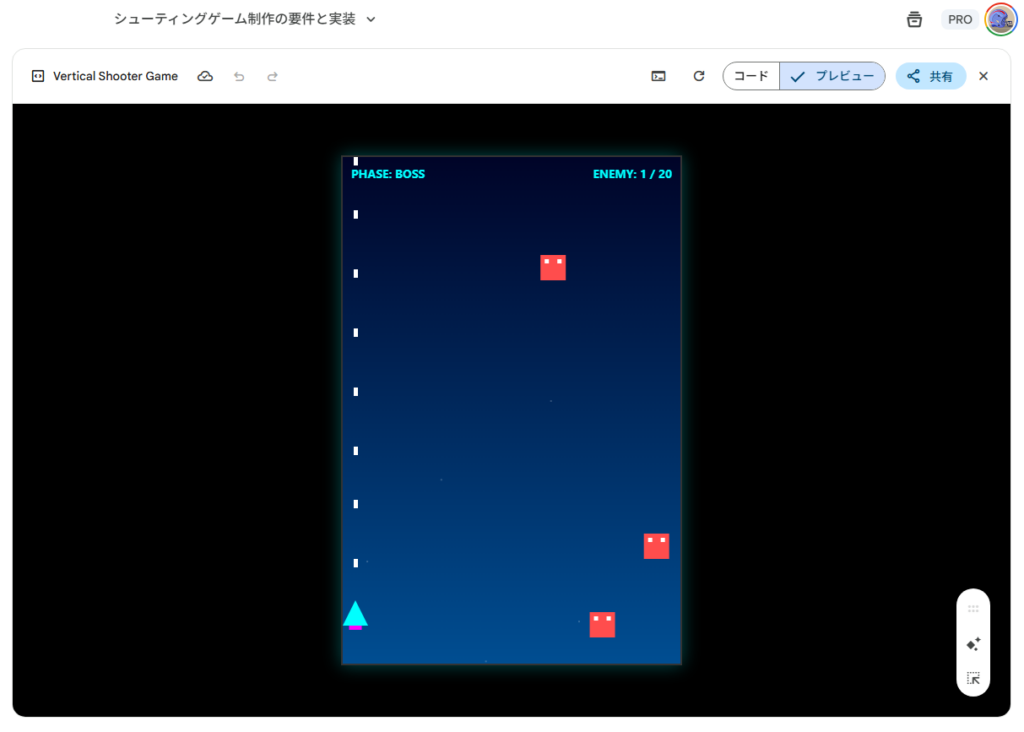Screen dimensions: 1024x732
Task: Click the シューティングゲーム制作の要件と実装 title
Action: click(x=234, y=19)
